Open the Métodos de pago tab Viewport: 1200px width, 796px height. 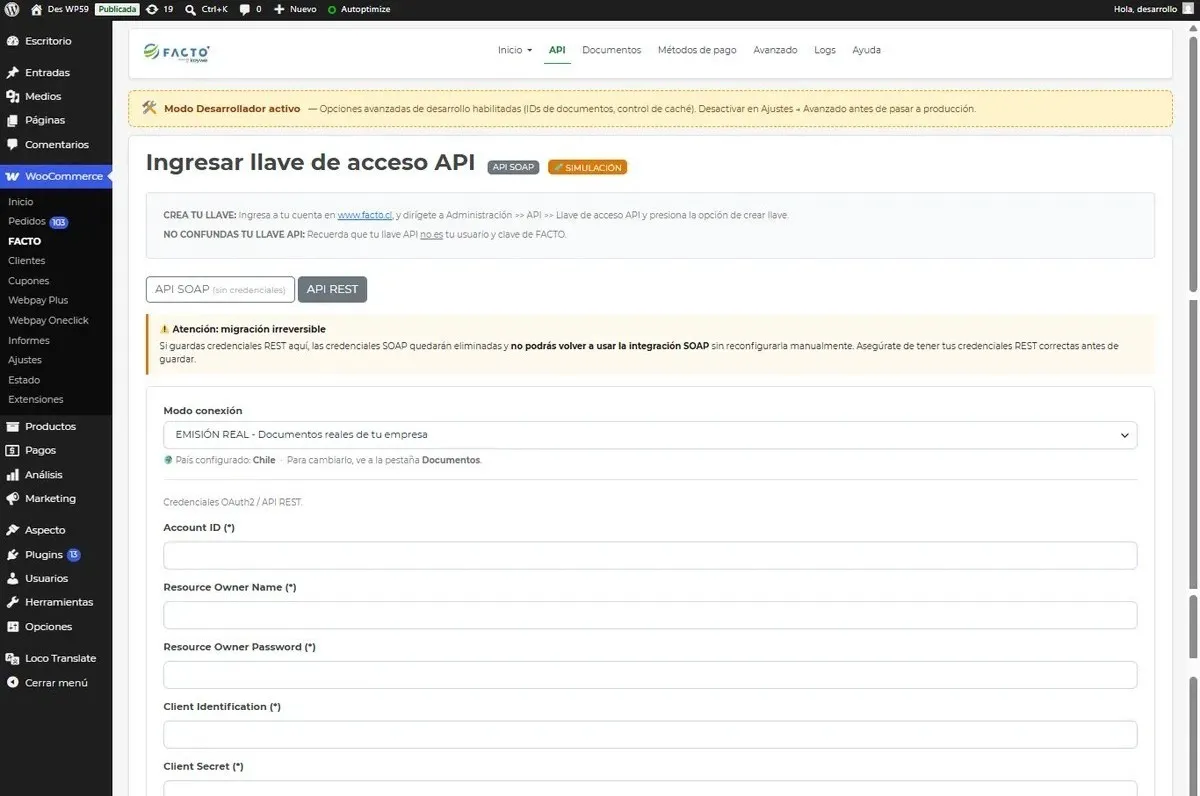pos(697,50)
